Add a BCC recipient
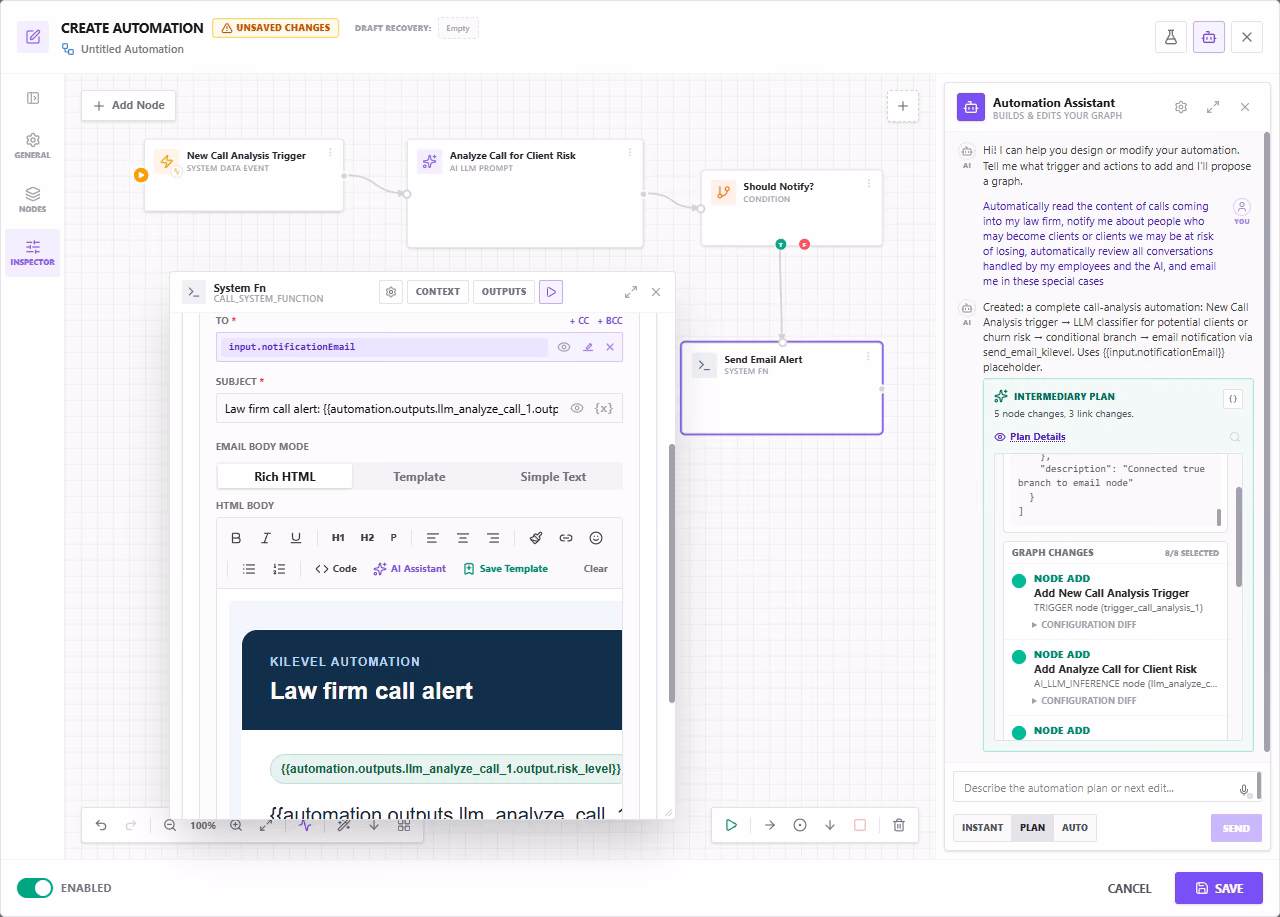This screenshot has height=917, width=1280. (x=609, y=321)
